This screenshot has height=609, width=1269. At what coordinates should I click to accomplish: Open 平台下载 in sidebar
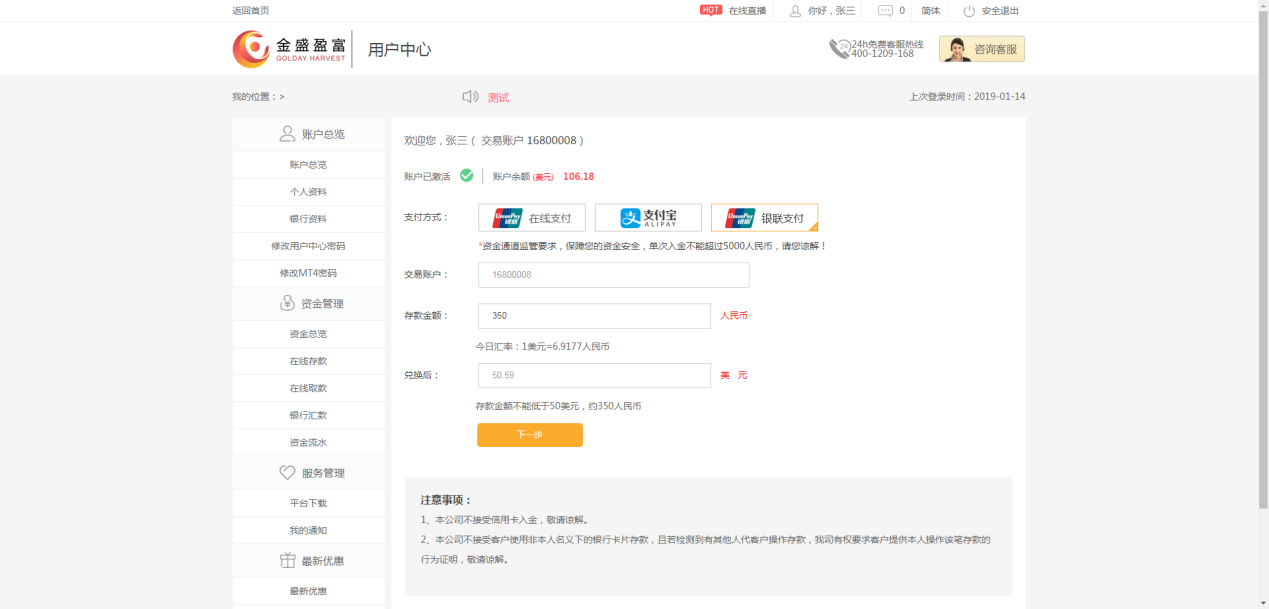[x=308, y=503]
